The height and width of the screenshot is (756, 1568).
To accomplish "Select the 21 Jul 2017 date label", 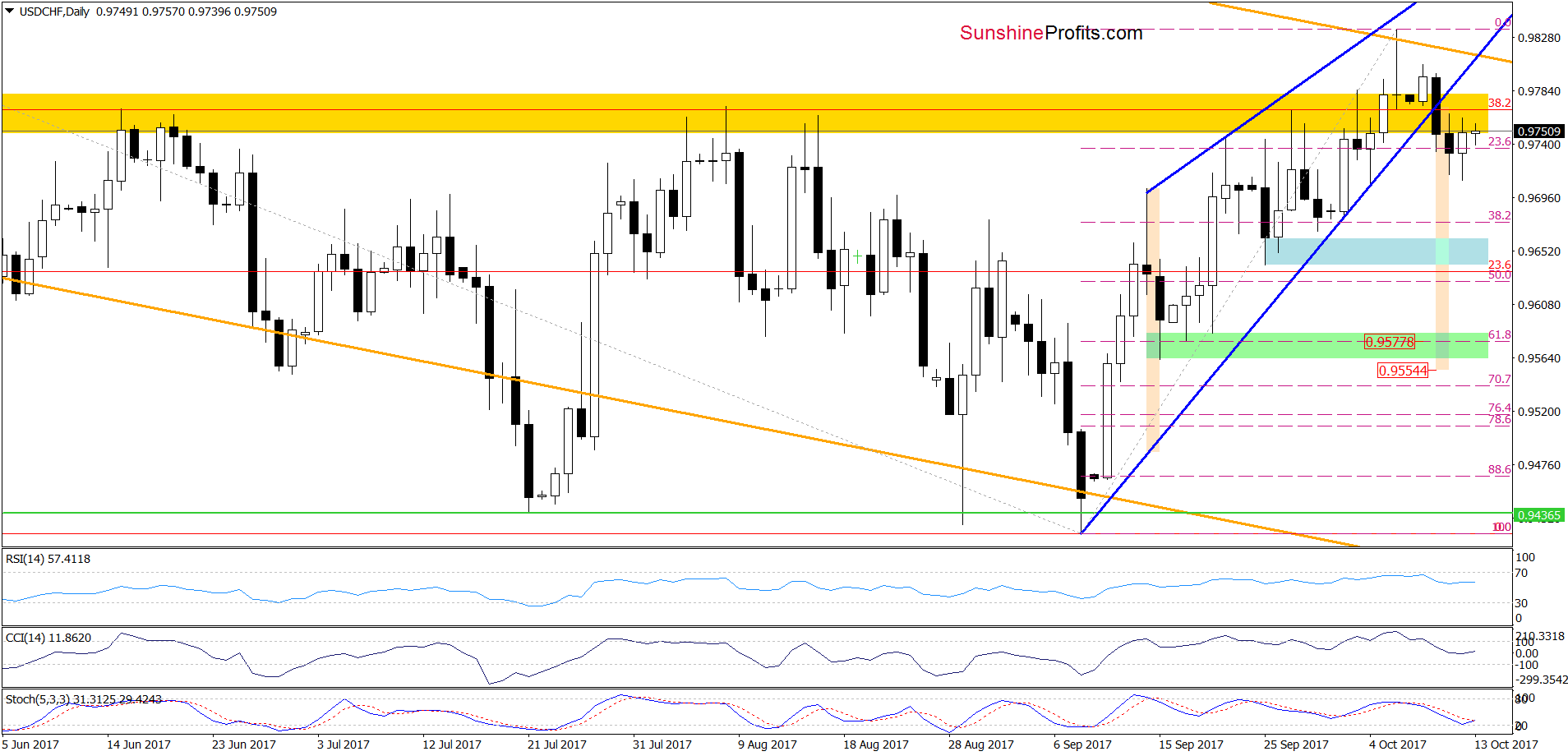I will [x=557, y=744].
